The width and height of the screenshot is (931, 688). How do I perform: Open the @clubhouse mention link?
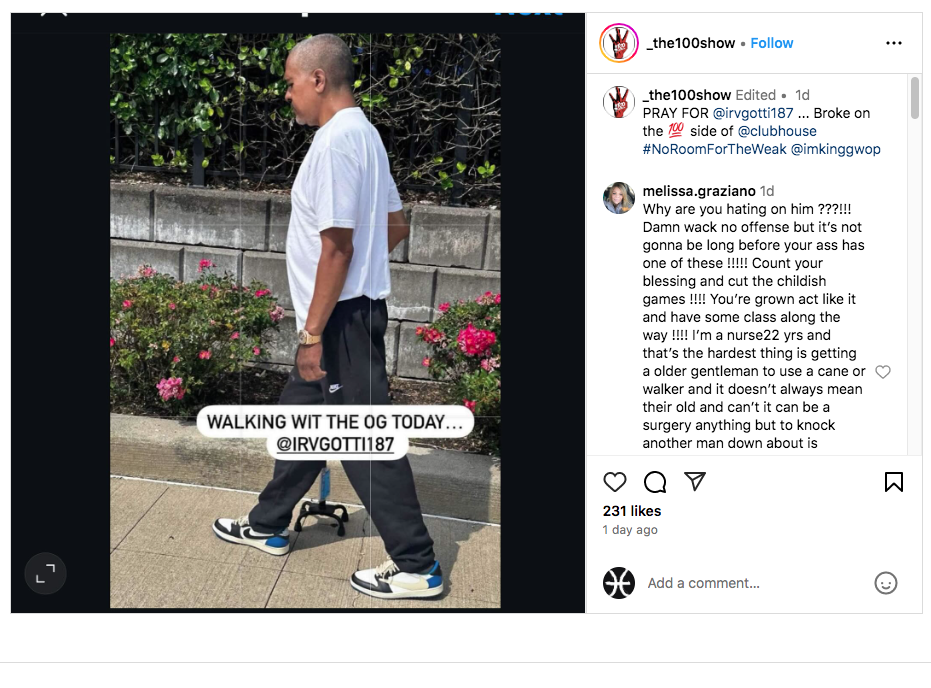[x=777, y=131]
